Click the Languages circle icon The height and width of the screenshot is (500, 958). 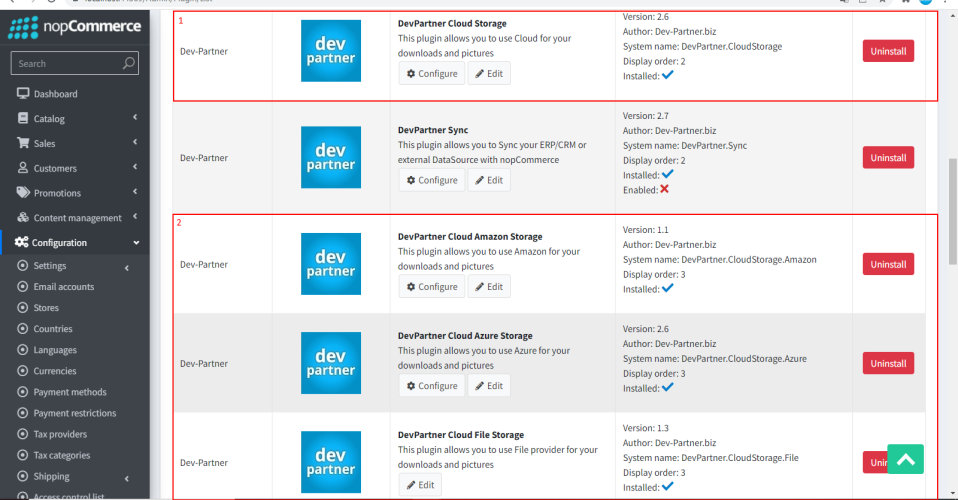[x=23, y=350]
